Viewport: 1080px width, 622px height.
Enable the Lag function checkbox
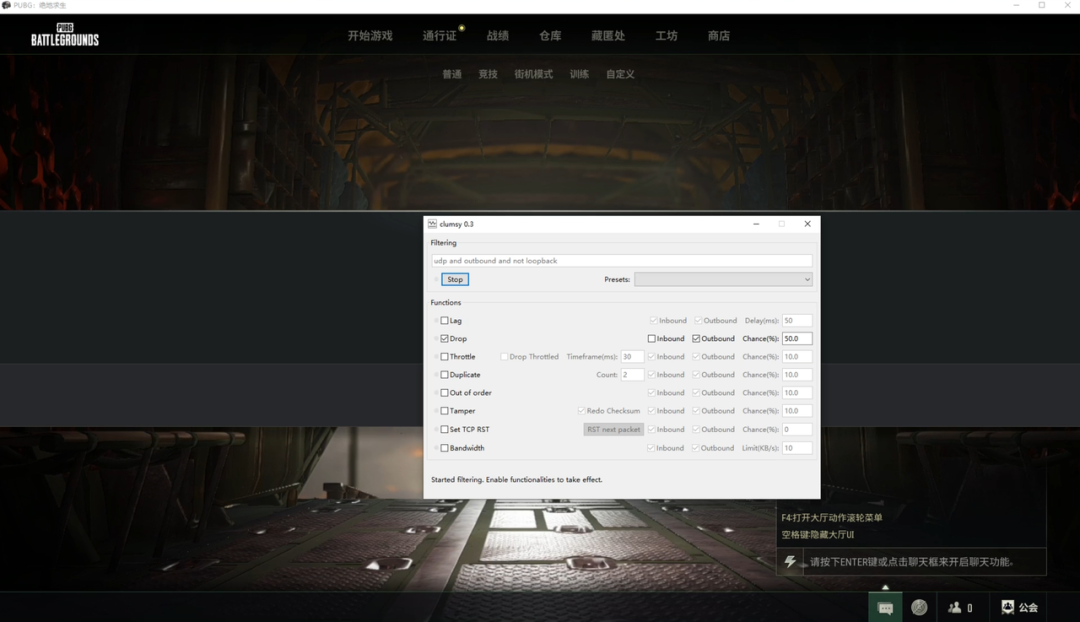(x=444, y=320)
